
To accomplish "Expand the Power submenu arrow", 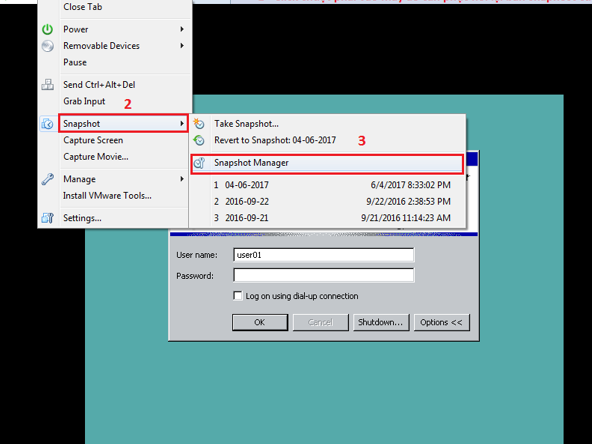I will pyautogui.click(x=182, y=29).
